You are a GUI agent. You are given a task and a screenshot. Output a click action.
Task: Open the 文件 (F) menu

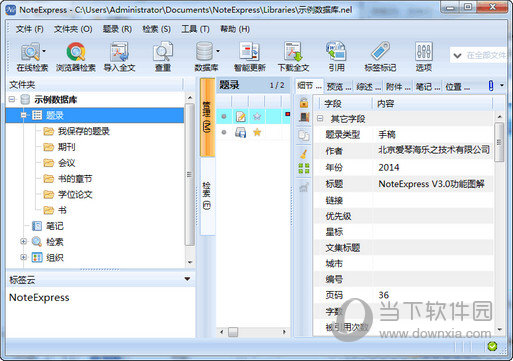(30, 29)
